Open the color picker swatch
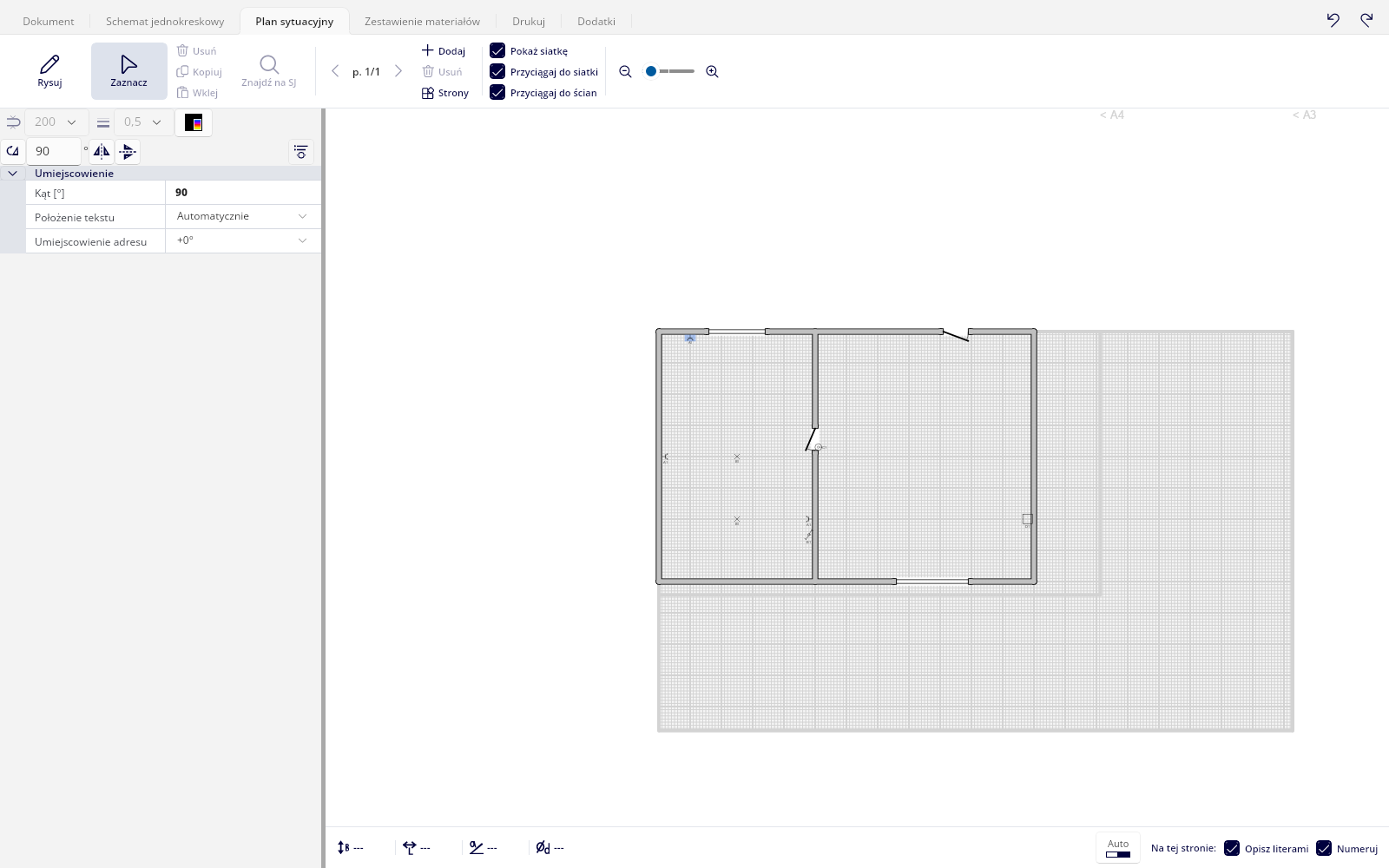 pyautogui.click(x=194, y=123)
